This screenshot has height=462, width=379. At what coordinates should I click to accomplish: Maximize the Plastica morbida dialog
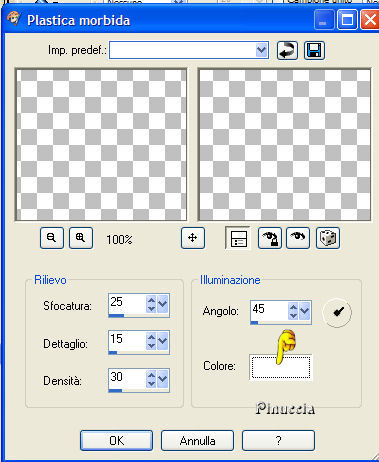(x=347, y=20)
